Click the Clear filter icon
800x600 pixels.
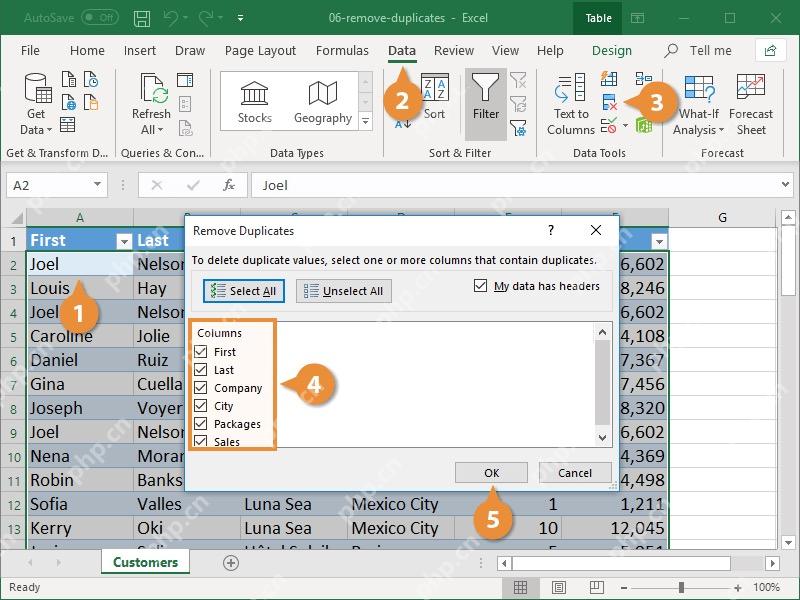pos(518,80)
